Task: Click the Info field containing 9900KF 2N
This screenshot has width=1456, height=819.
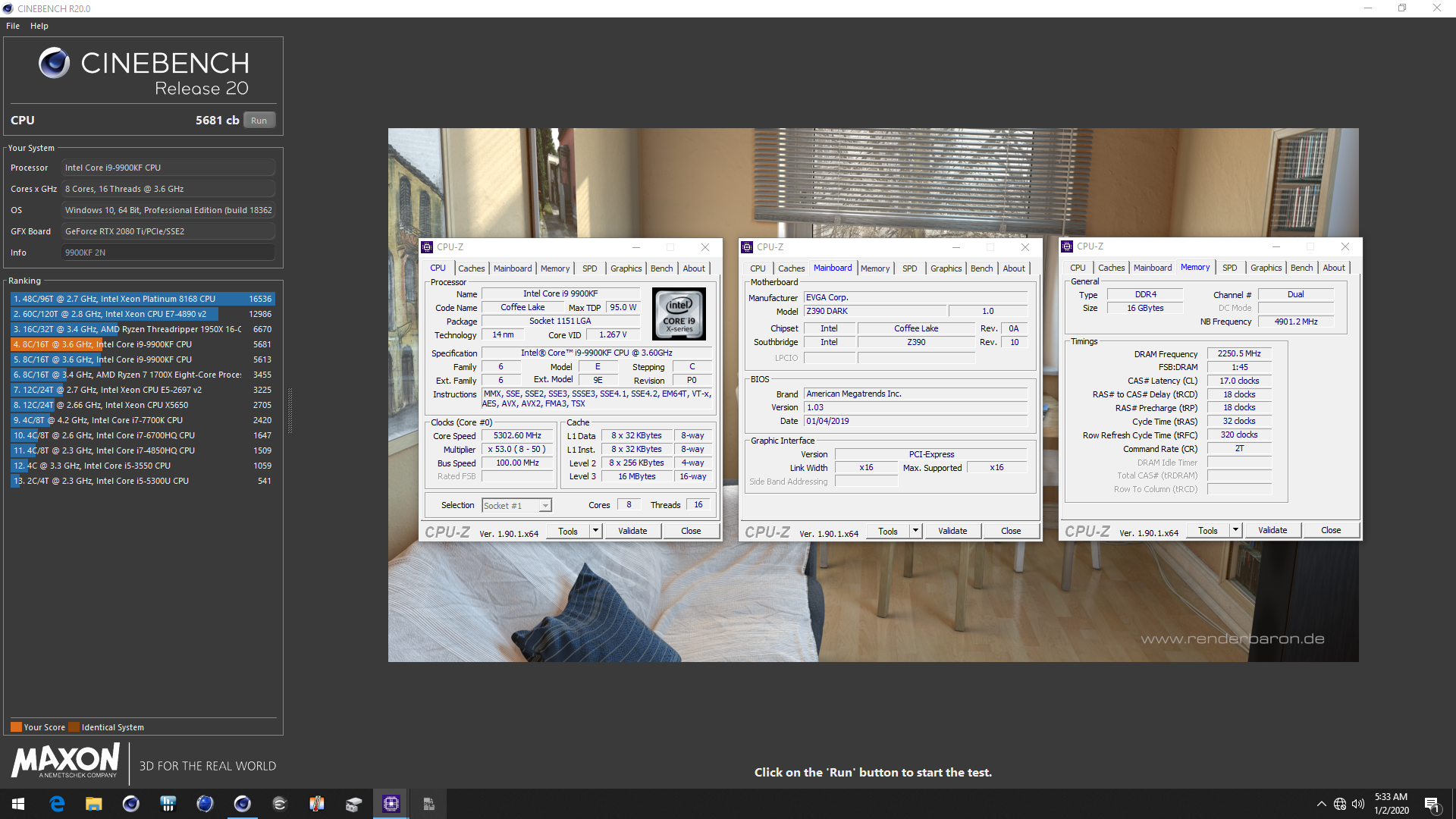Action: (168, 253)
